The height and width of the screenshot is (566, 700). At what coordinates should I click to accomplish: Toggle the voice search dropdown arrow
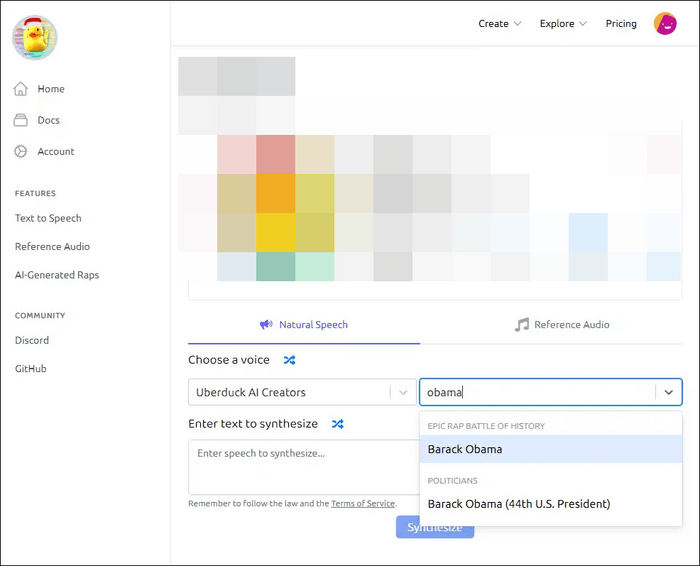coord(668,392)
